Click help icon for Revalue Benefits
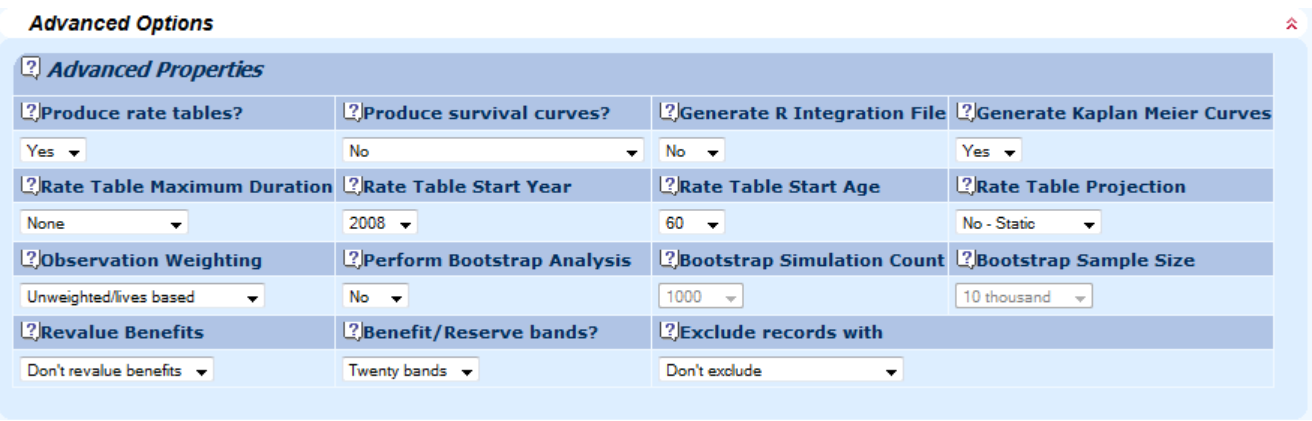 [x=28, y=333]
